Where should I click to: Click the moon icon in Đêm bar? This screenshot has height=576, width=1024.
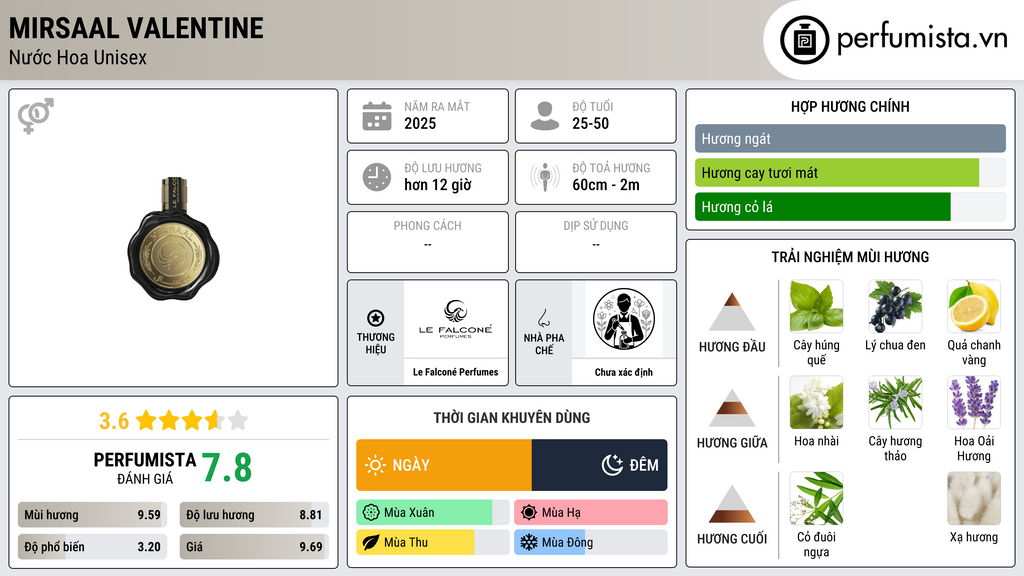click(x=612, y=465)
